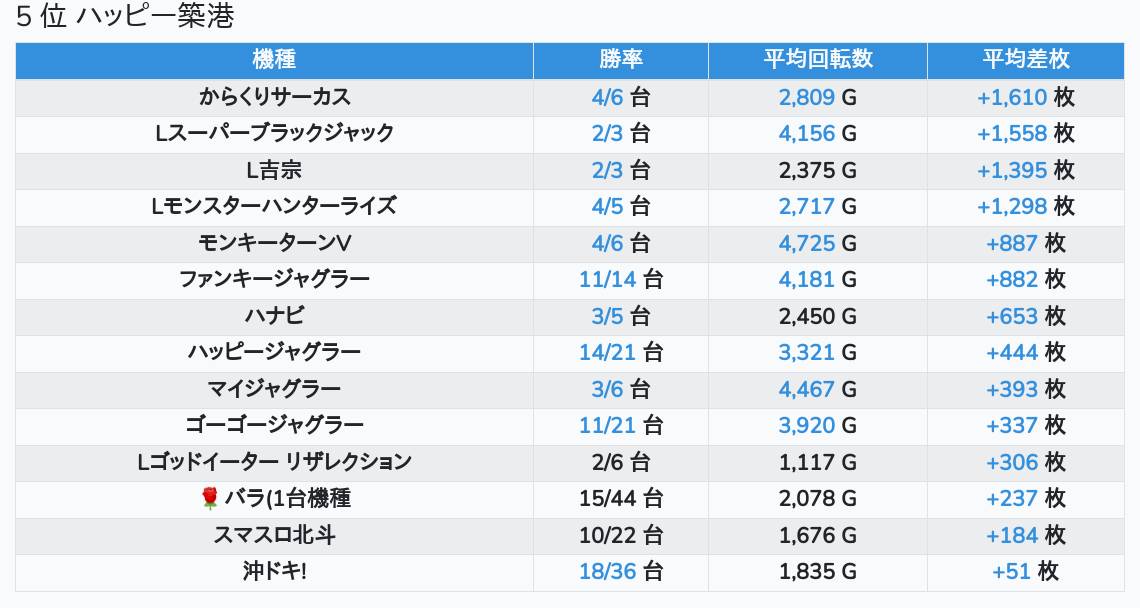Click the 平均回転数 column header

click(x=817, y=60)
